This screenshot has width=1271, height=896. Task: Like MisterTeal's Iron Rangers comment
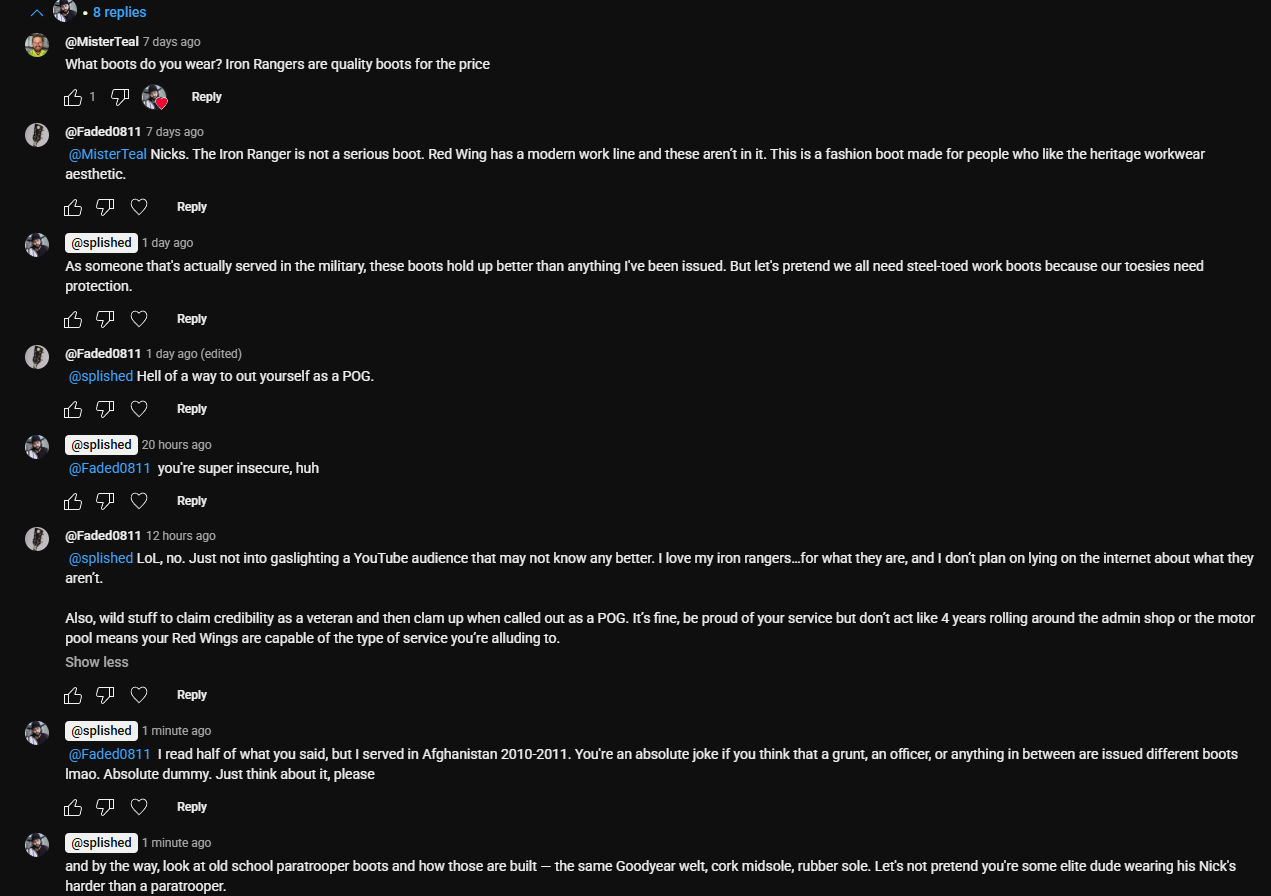pos(73,97)
